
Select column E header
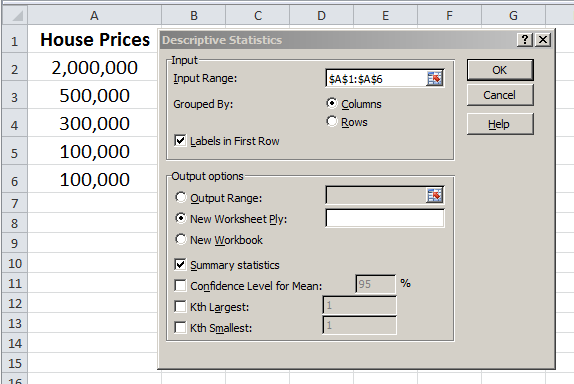coord(385,16)
